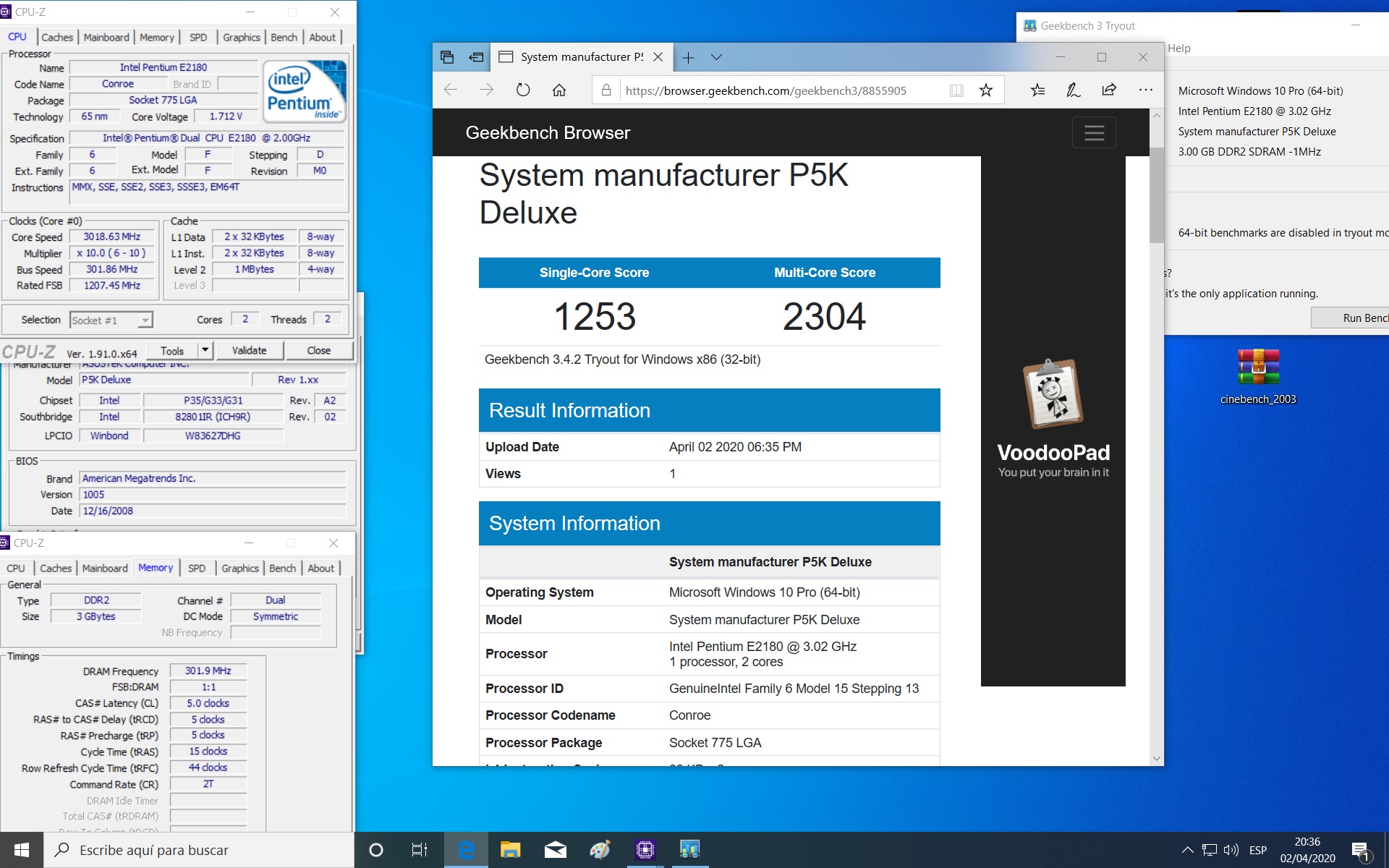Open Socket #1 selection dropdown in CPU-Z
The height and width of the screenshot is (868, 1389).
[111, 320]
